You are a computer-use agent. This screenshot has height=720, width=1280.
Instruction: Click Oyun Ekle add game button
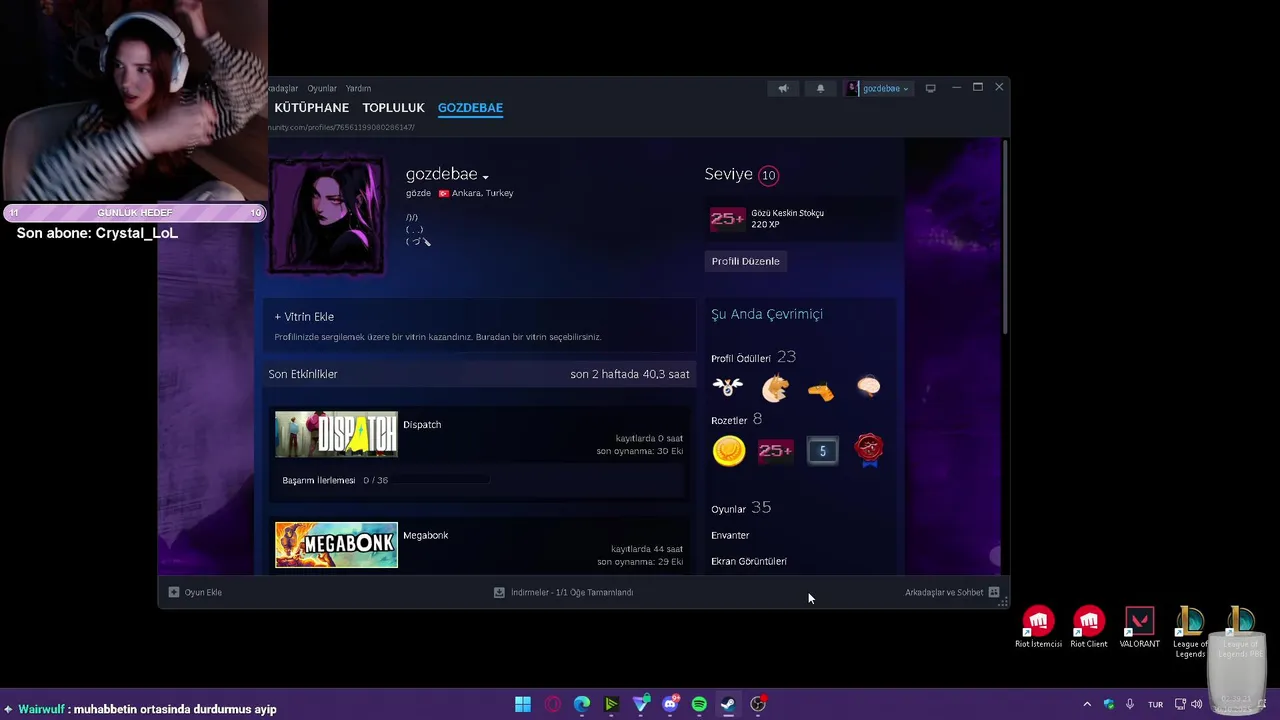(195, 592)
